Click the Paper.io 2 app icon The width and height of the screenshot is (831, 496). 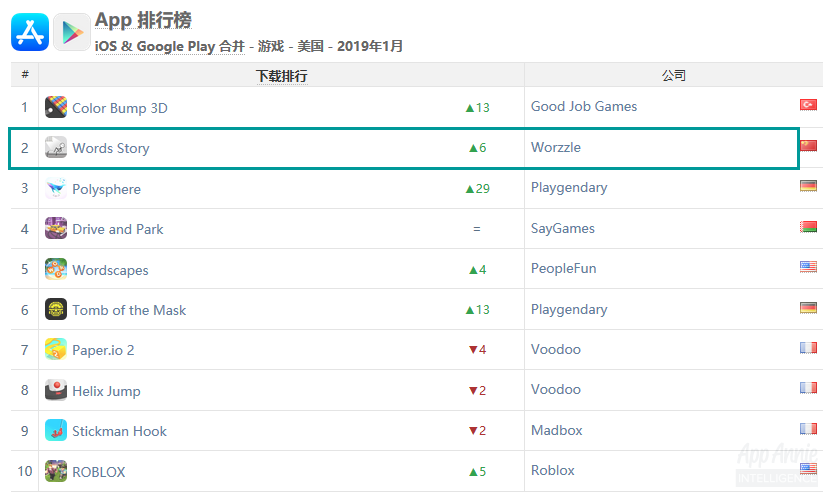[56, 349]
